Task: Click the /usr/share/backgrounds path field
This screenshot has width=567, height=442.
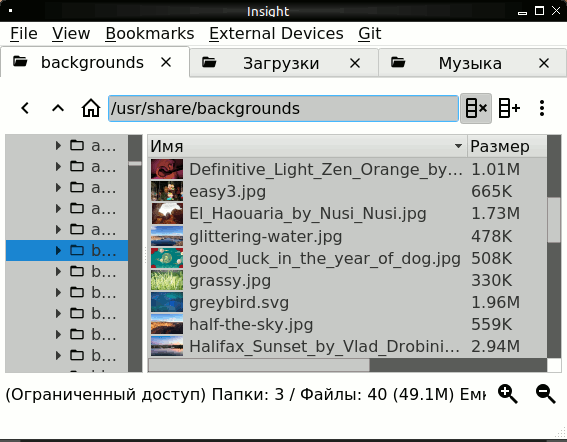Action: [284, 109]
